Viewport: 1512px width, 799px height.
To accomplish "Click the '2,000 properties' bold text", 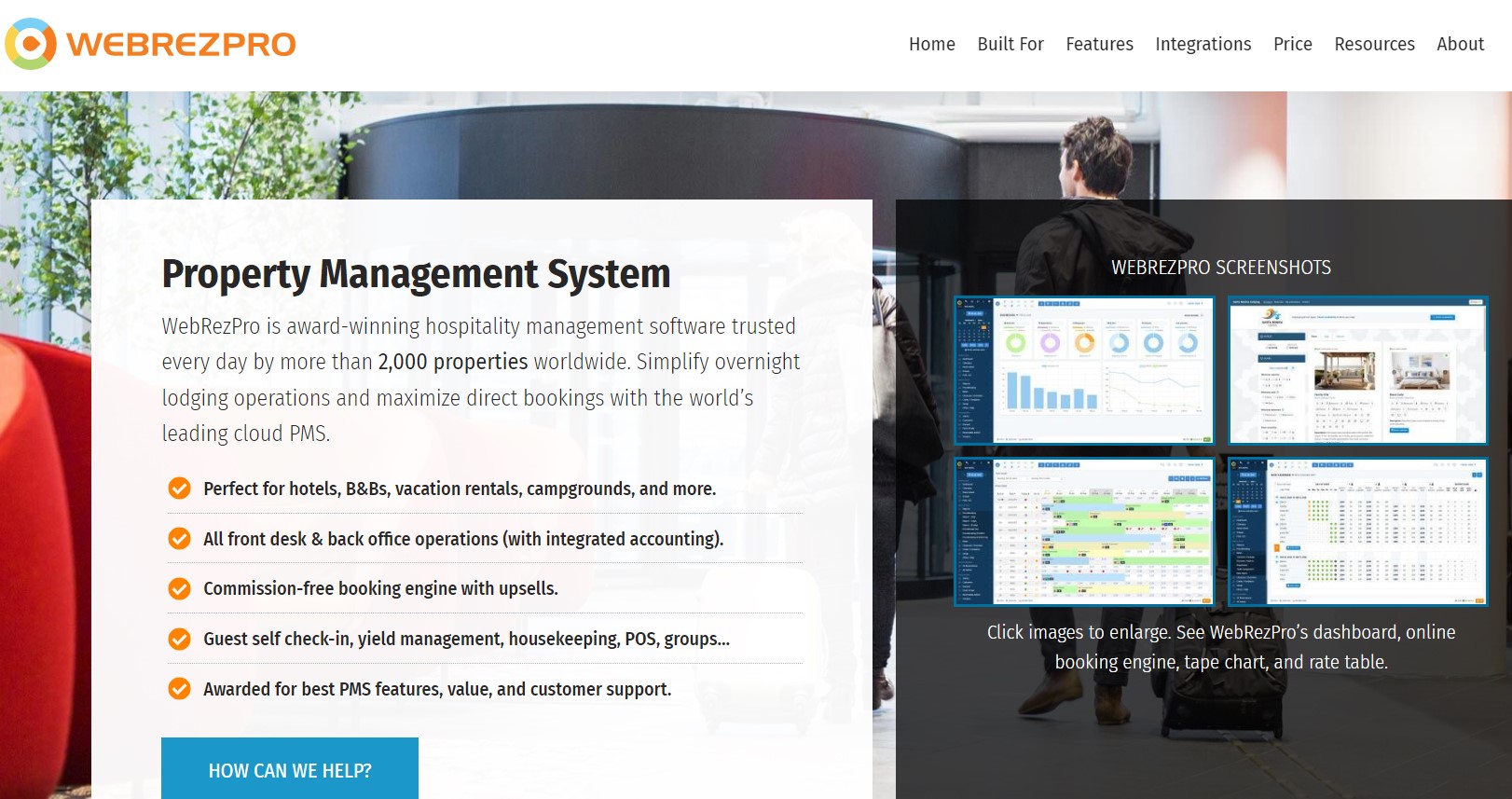I will pyautogui.click(x=453, y=362).
